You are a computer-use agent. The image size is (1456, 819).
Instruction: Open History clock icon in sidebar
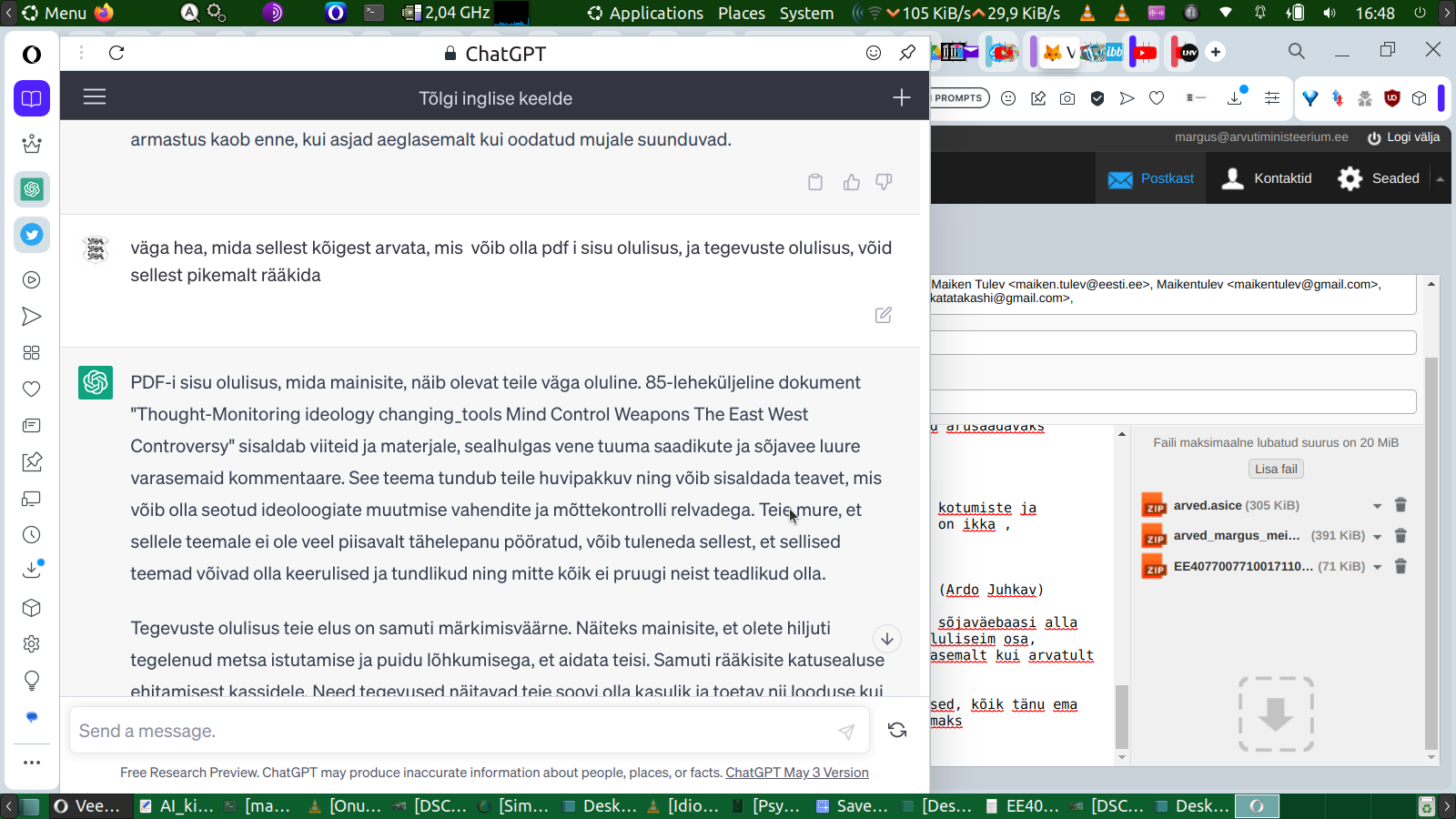(x=32, y=535)
